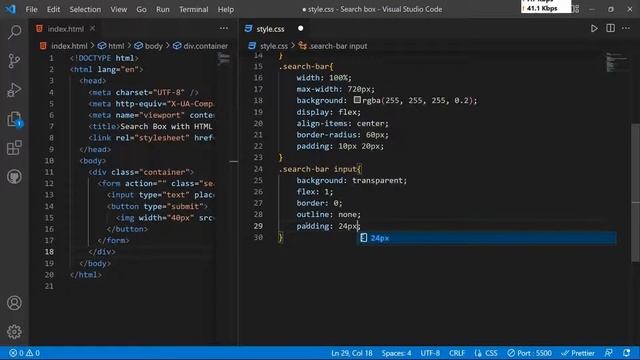Open the Extensions view

coord(14,148)
